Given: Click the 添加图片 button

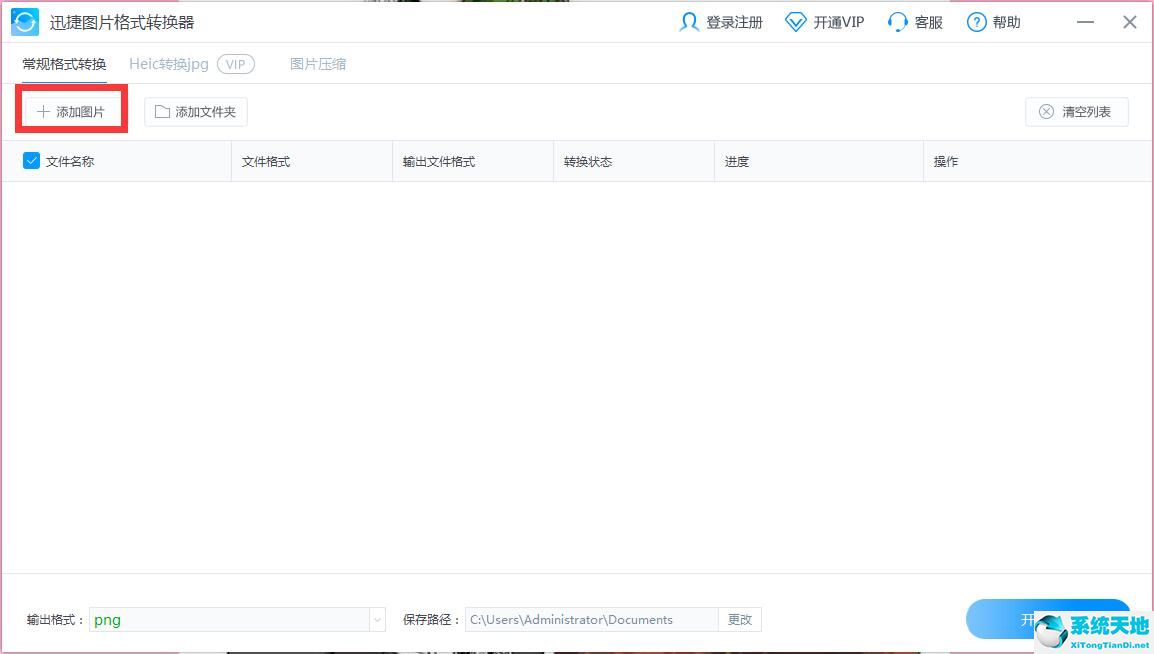Looking at the screenshot, I should point(71,112).
